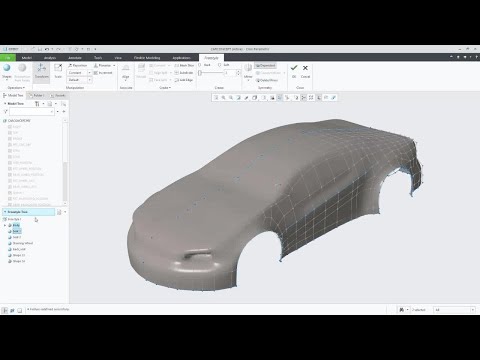Click the Add Edge tool

[184, 80]
